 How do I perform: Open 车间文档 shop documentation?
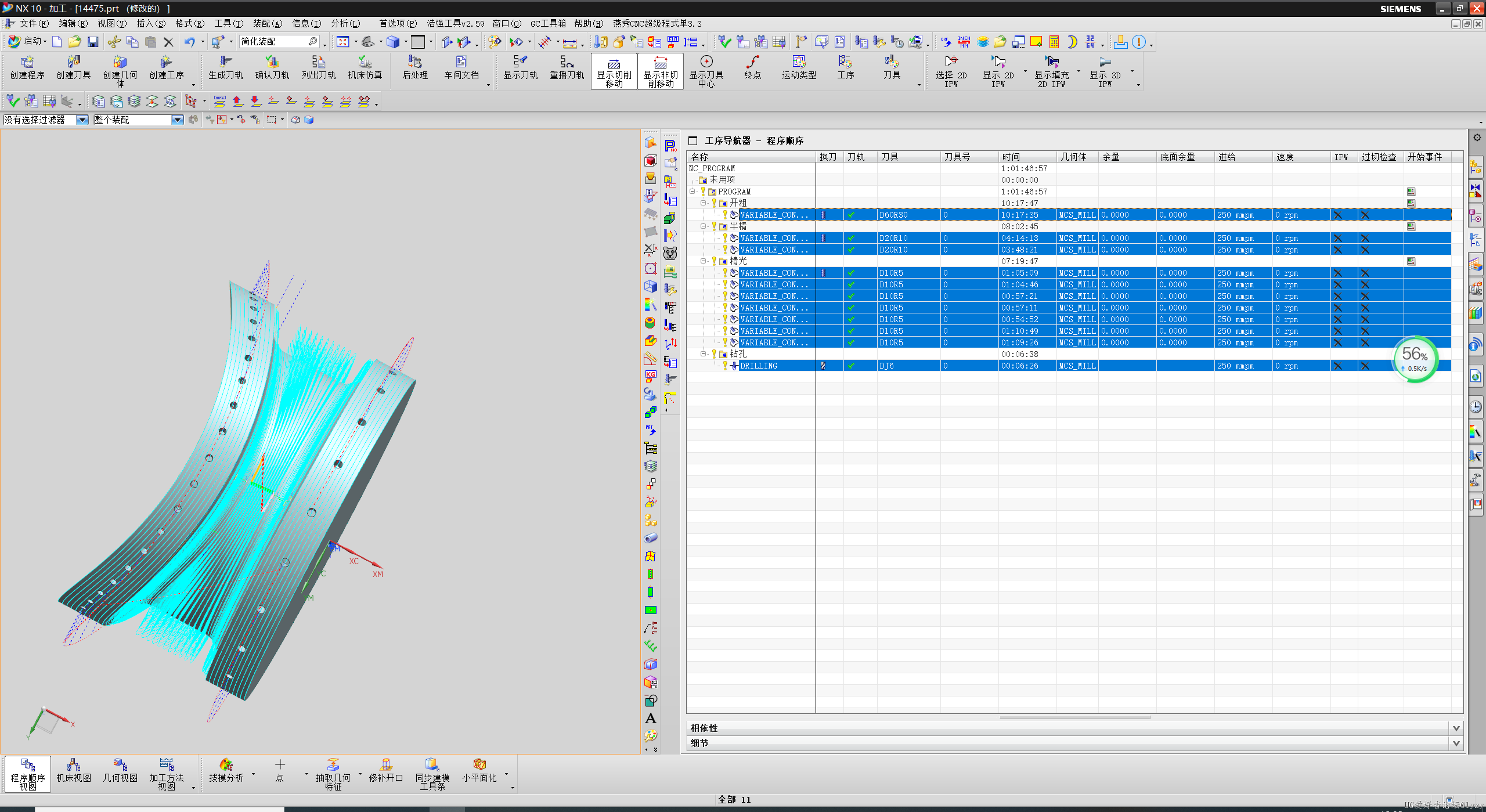pos(461,68)
